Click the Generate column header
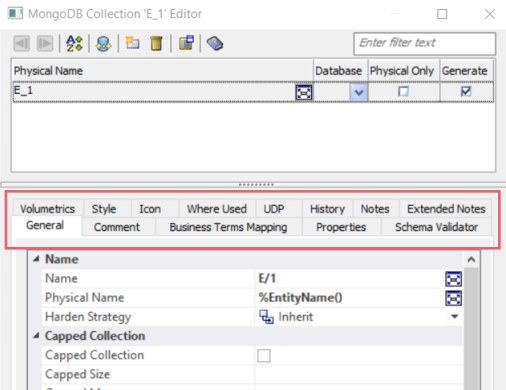The width and height of the screenshot is (506, 390). (x=466, y=71)
